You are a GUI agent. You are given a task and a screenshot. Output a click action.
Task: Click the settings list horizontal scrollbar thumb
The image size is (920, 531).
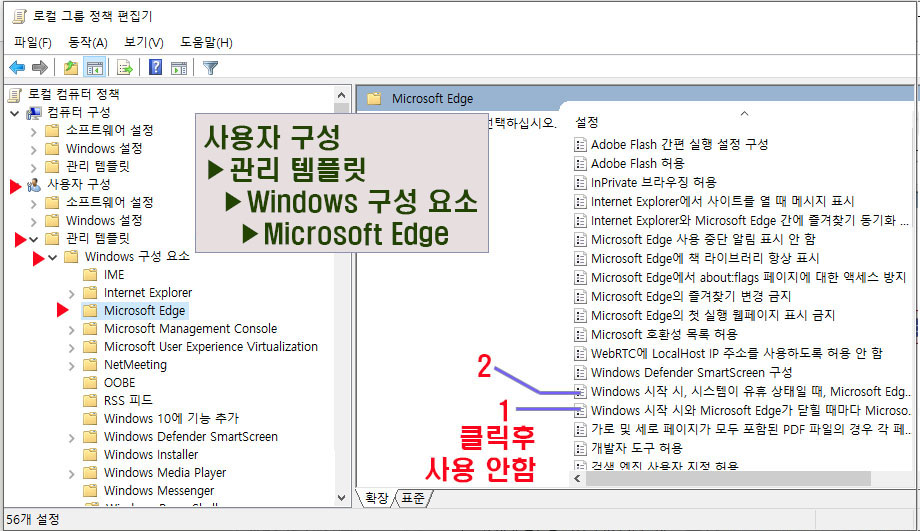tap(728, 479)
